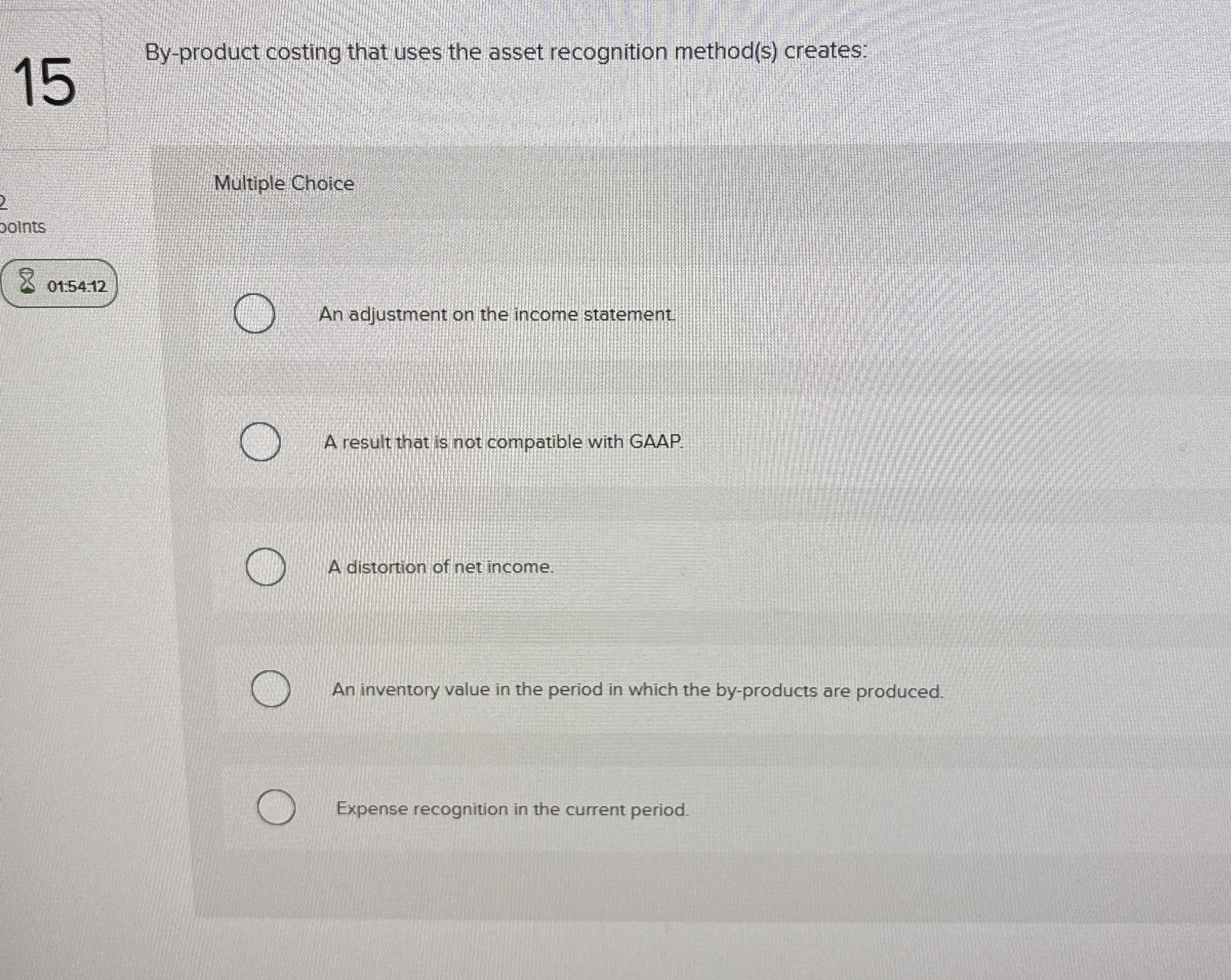The width and height of the screenshot is (1231, 980).
Task: Click the GAAP answer option text
Action: [x=503, y=442]
